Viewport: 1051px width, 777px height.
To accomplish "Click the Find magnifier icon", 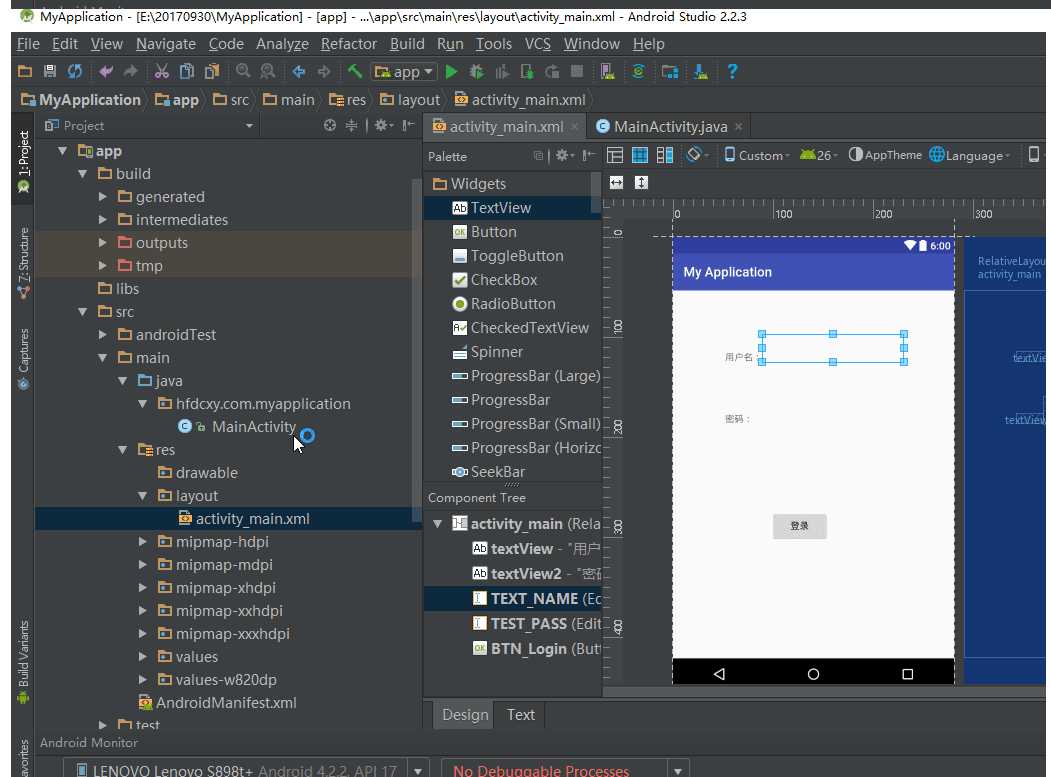I will click(x=243, y=71).
